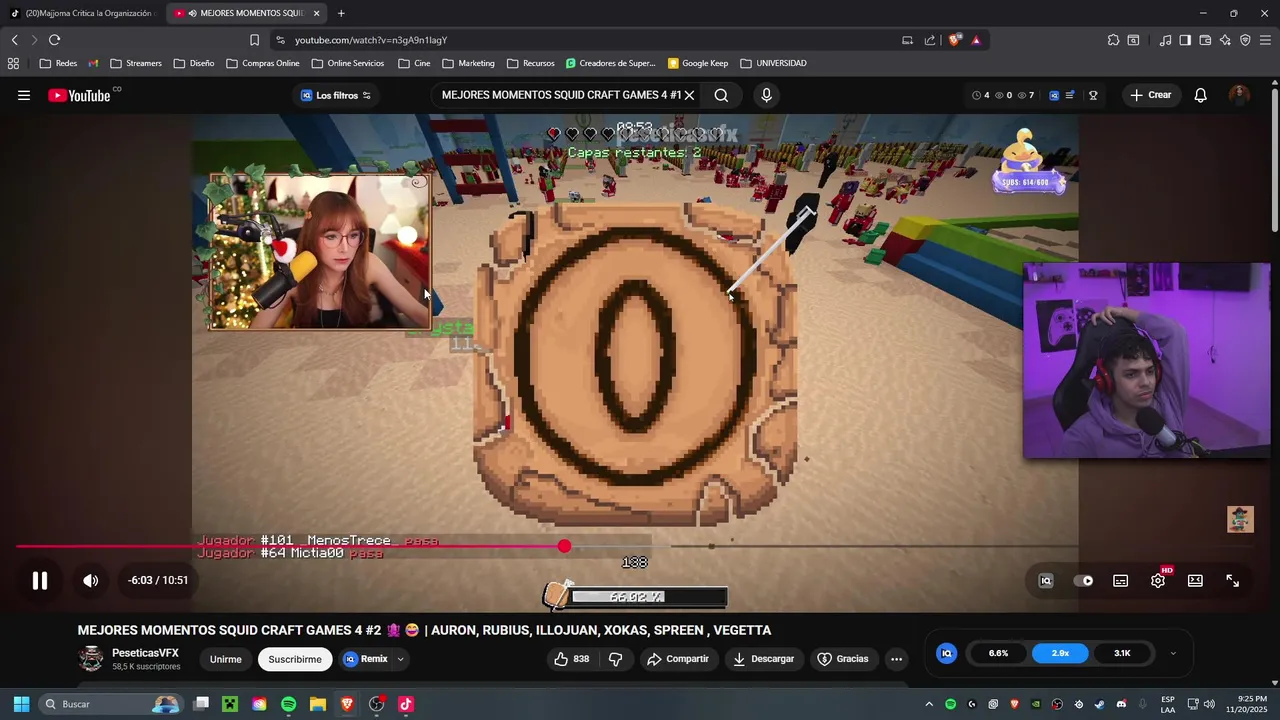Reload the current page
Viewport: 1280px width, 720px height.
click(x=54, y=40)
